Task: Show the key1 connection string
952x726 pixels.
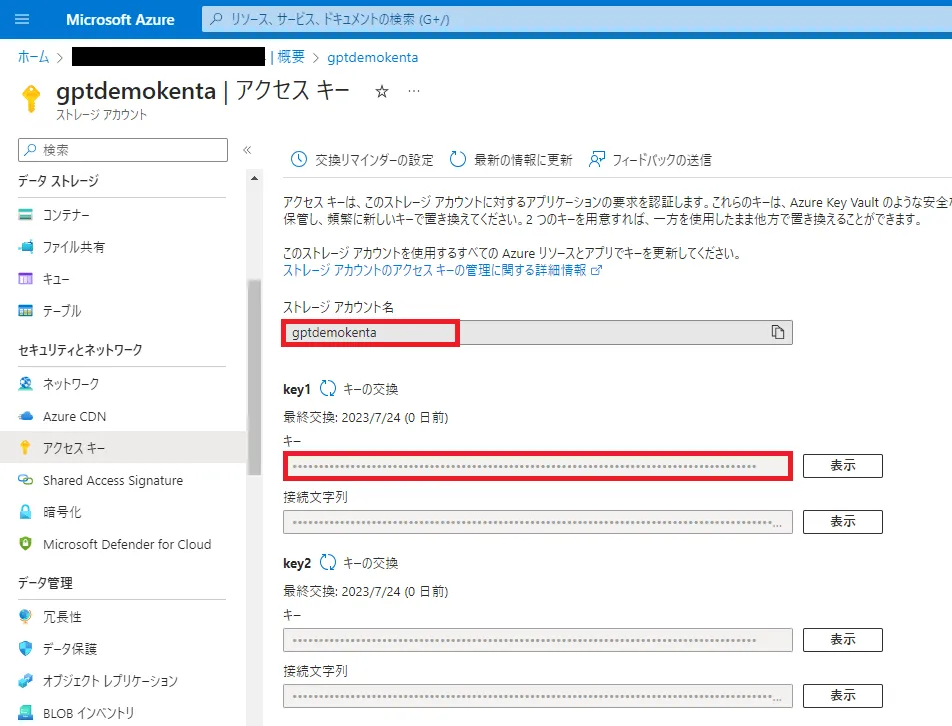Action: [843, 521]
